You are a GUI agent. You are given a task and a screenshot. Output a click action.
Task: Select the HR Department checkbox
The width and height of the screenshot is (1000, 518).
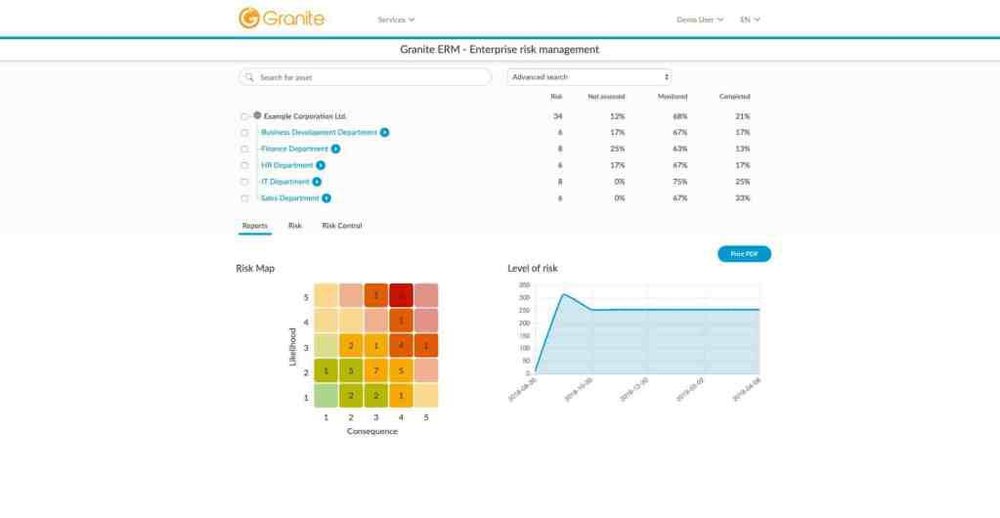(244, 165)
